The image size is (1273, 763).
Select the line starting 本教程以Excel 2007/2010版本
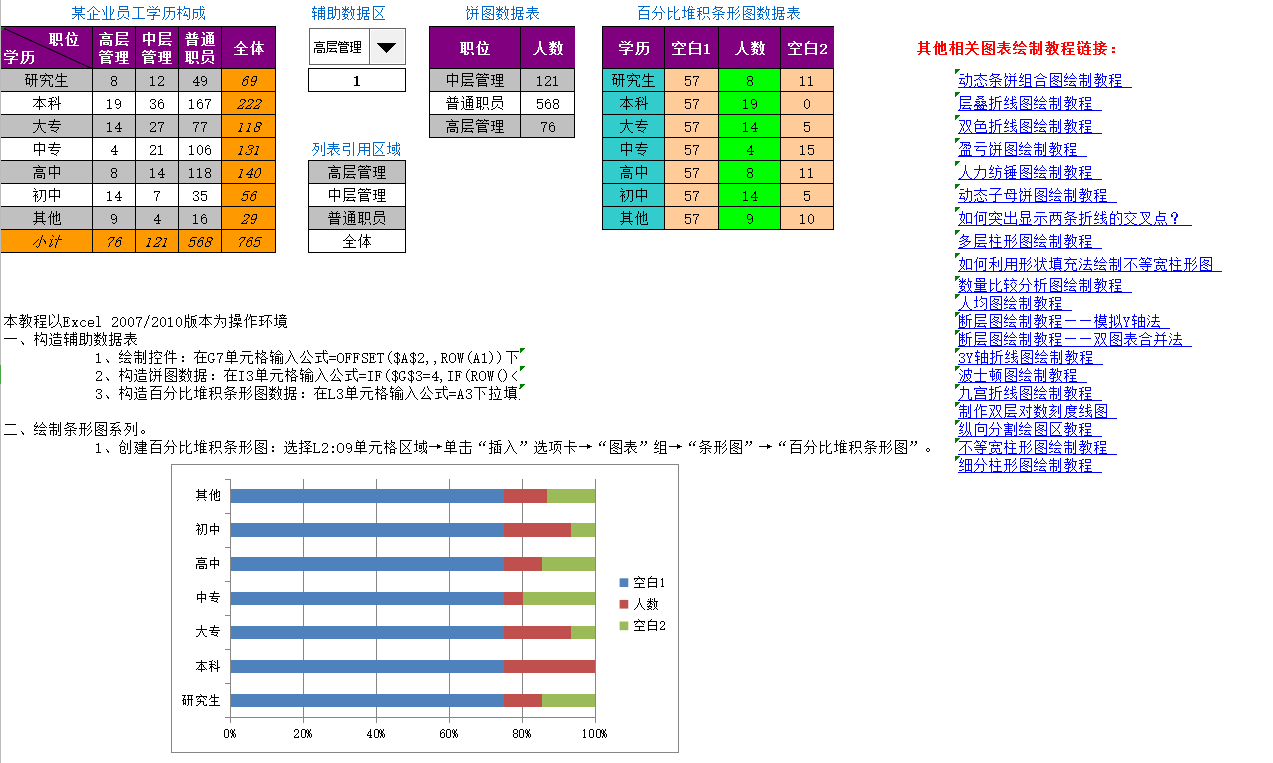[x=146, y=321]
